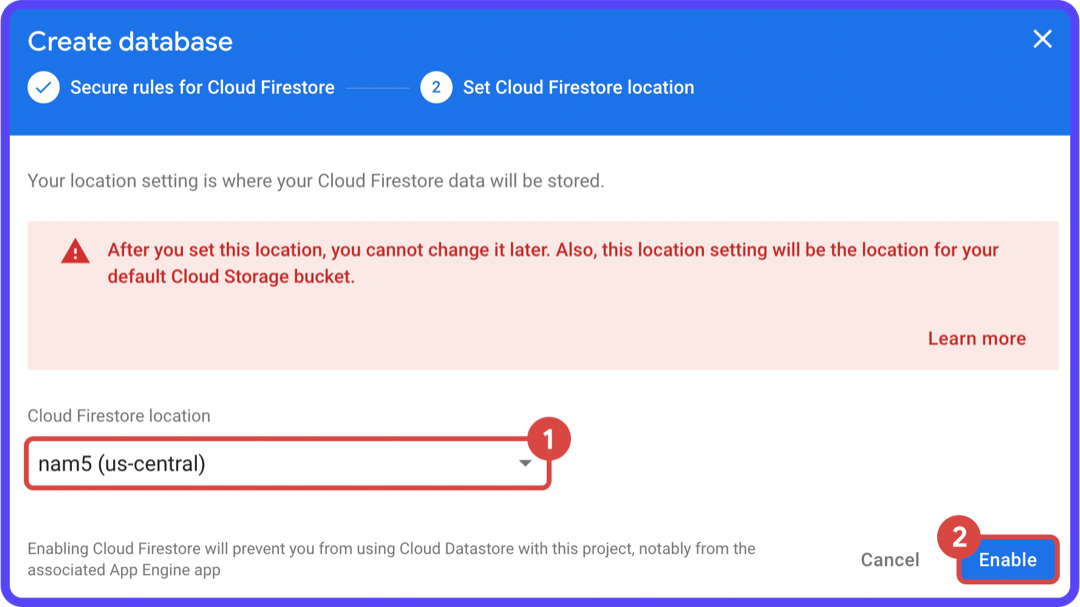The image size is (1080, 607).
Task: Expand the nam5 (us-central) selection list
Action: tap(287, 462)
